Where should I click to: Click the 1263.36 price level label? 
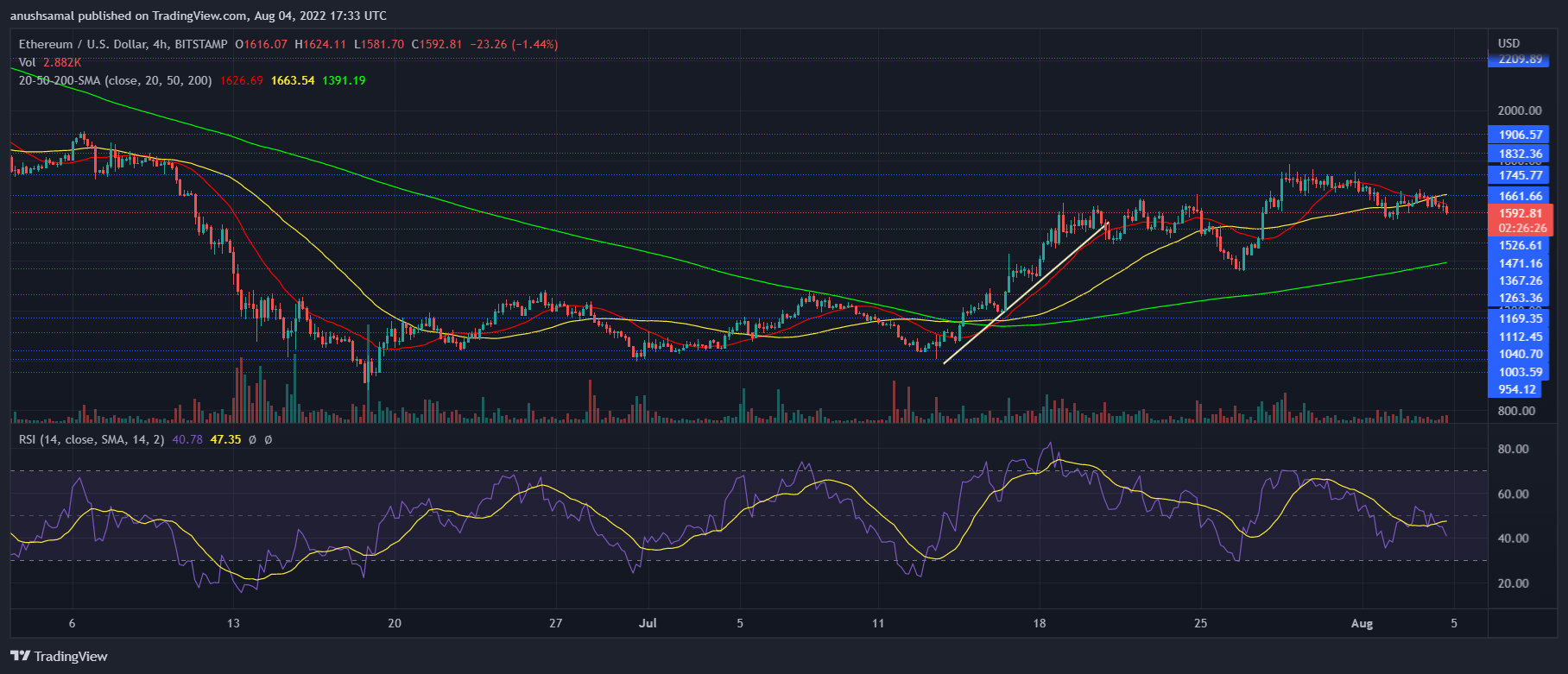(x=1518, y=298)
